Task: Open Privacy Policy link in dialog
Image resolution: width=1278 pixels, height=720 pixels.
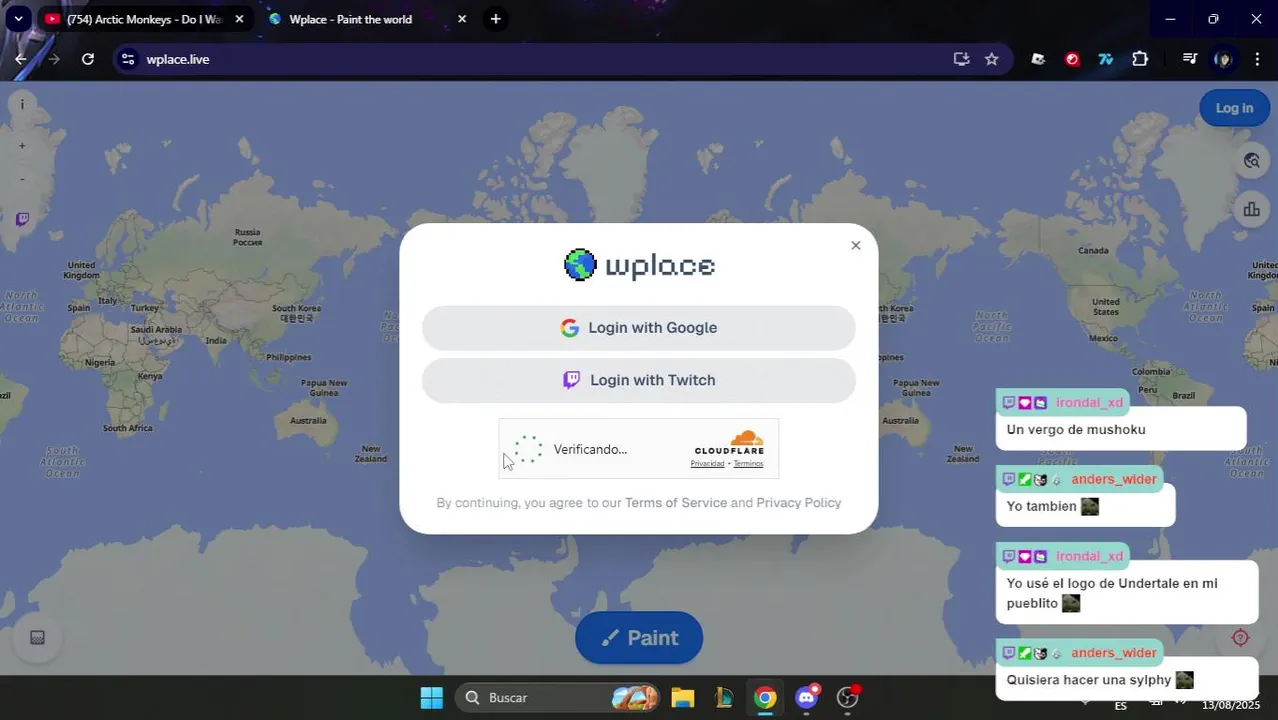Action: [x=799, y=503]
